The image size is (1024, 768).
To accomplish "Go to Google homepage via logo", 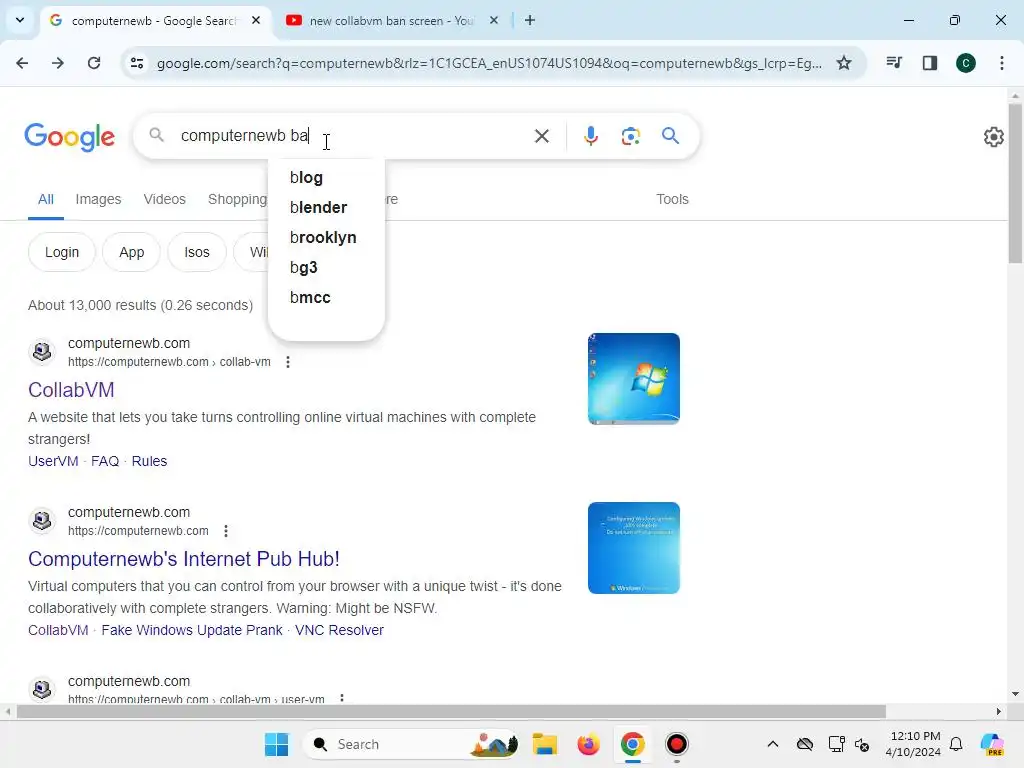I will (x=70, y=136).
